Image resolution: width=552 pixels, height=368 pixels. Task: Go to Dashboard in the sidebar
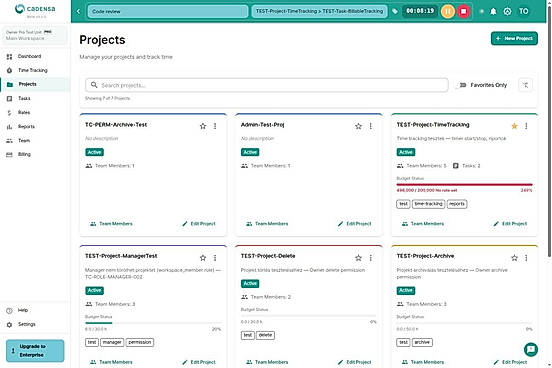[34, 56]
